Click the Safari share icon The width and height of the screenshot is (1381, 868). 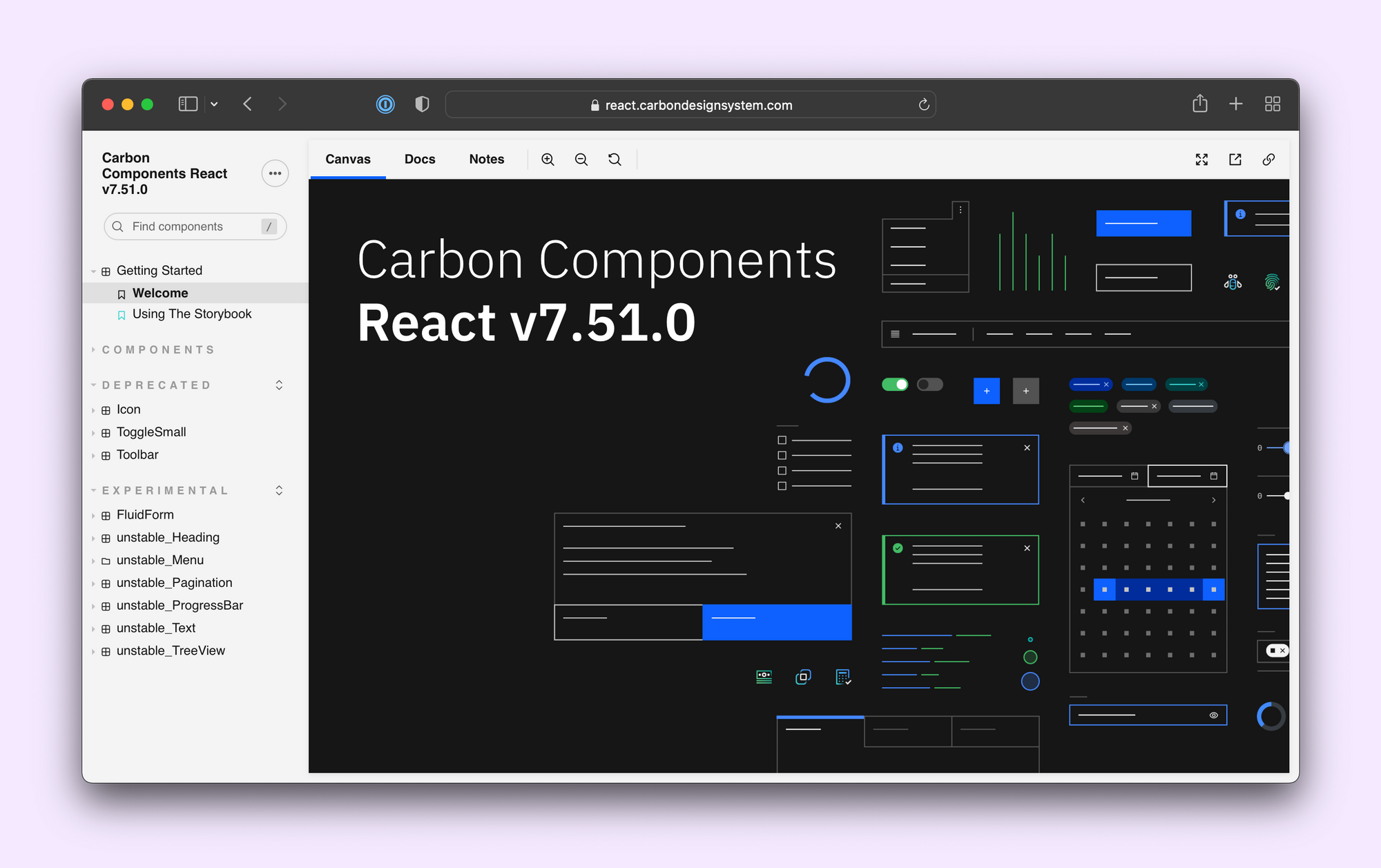1200,104
